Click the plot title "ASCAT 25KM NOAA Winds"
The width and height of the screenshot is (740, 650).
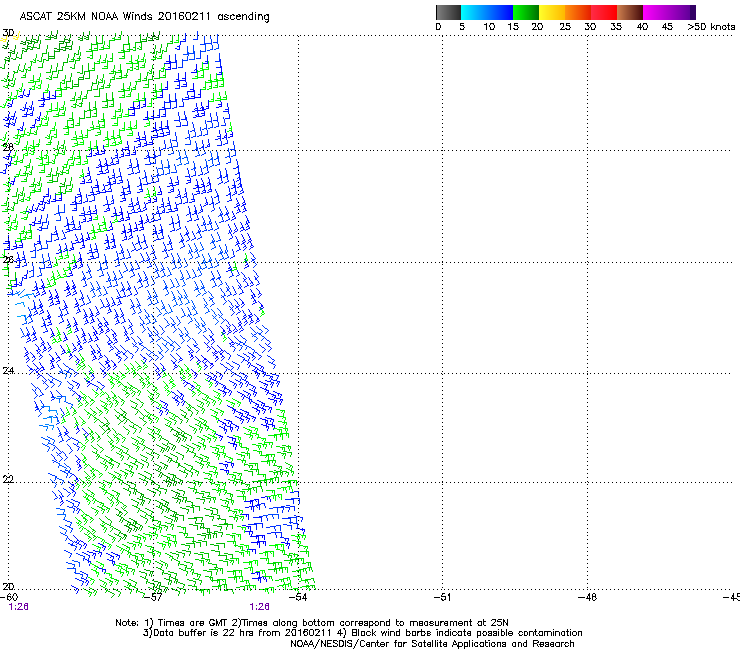point(87,17)
